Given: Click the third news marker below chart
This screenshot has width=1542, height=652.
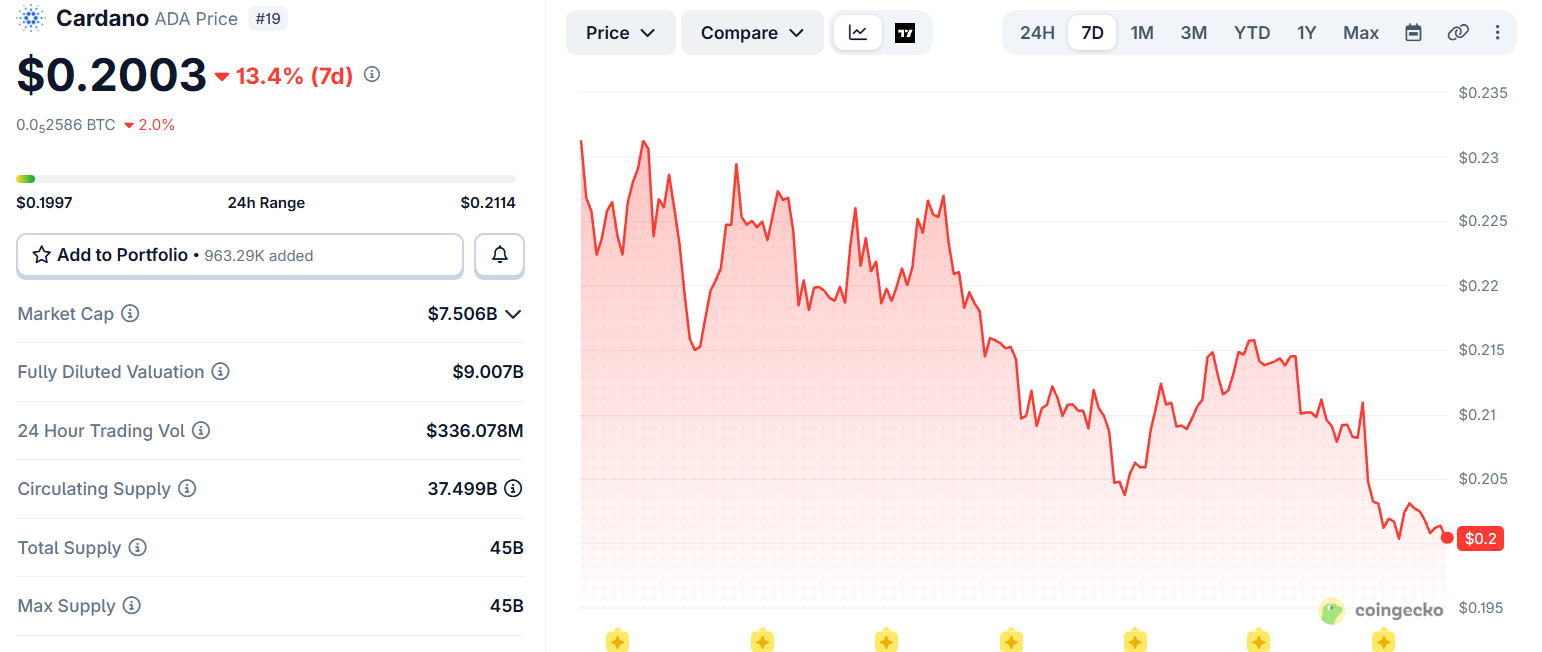Looking at the screenshot, I should click(886, 640).
